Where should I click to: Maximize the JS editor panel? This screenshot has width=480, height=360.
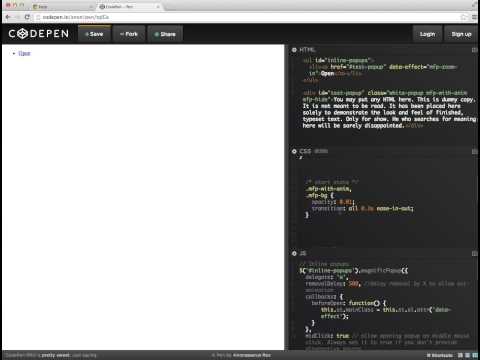[475, 253]
